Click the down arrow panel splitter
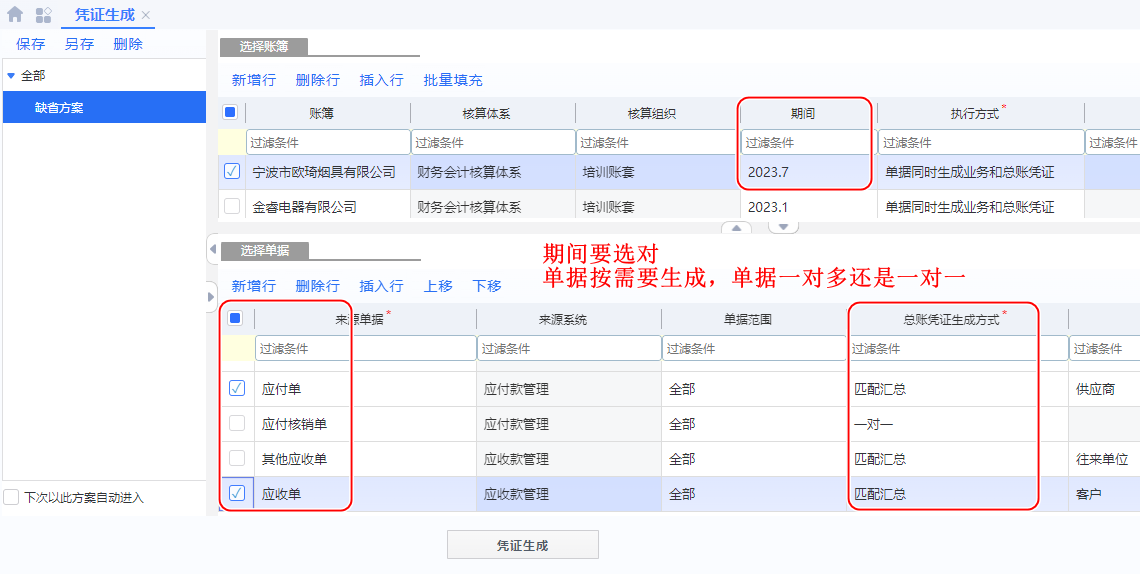Image resolution: width=1140 pixels, height=574 pixels. tap(783, 228)
